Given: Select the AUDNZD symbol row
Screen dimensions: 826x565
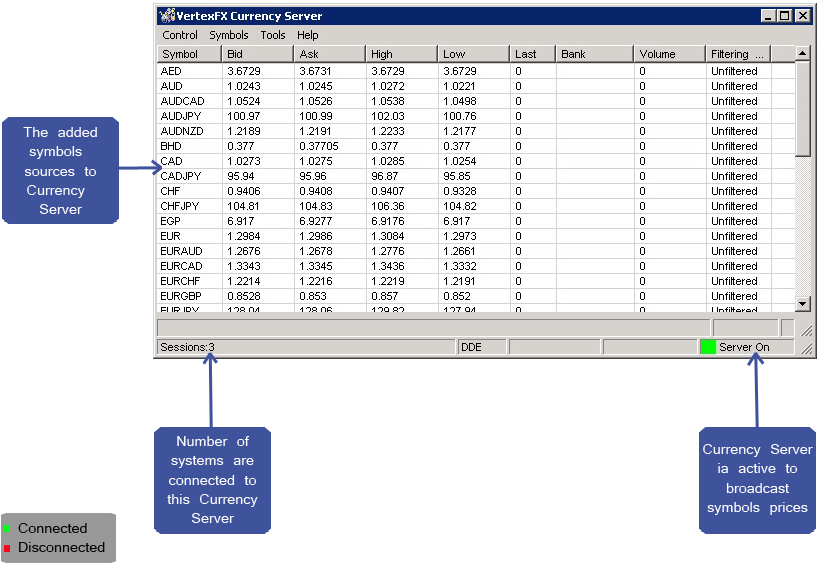Looking at the screenshot, I should pos(476,131).
